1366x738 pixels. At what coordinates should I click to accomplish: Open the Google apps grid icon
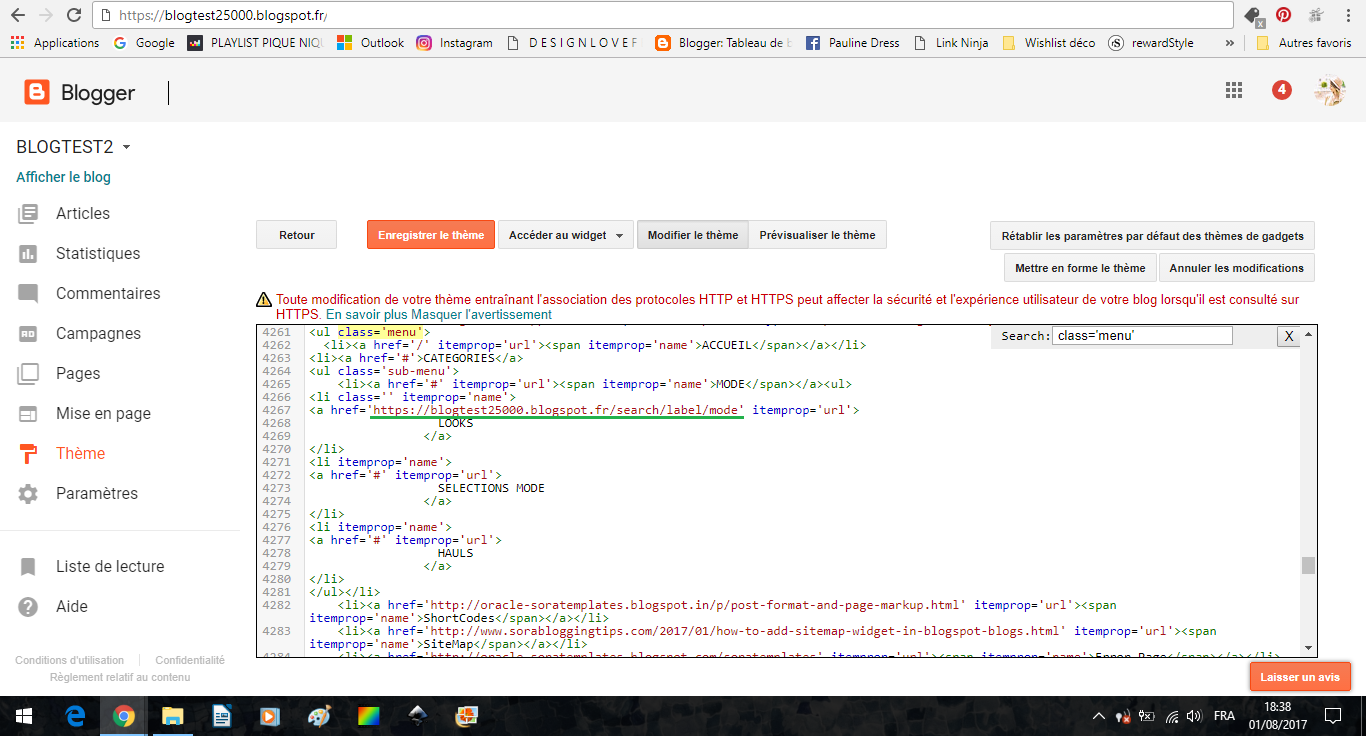pyautogui.click(x=1234, y=90)
